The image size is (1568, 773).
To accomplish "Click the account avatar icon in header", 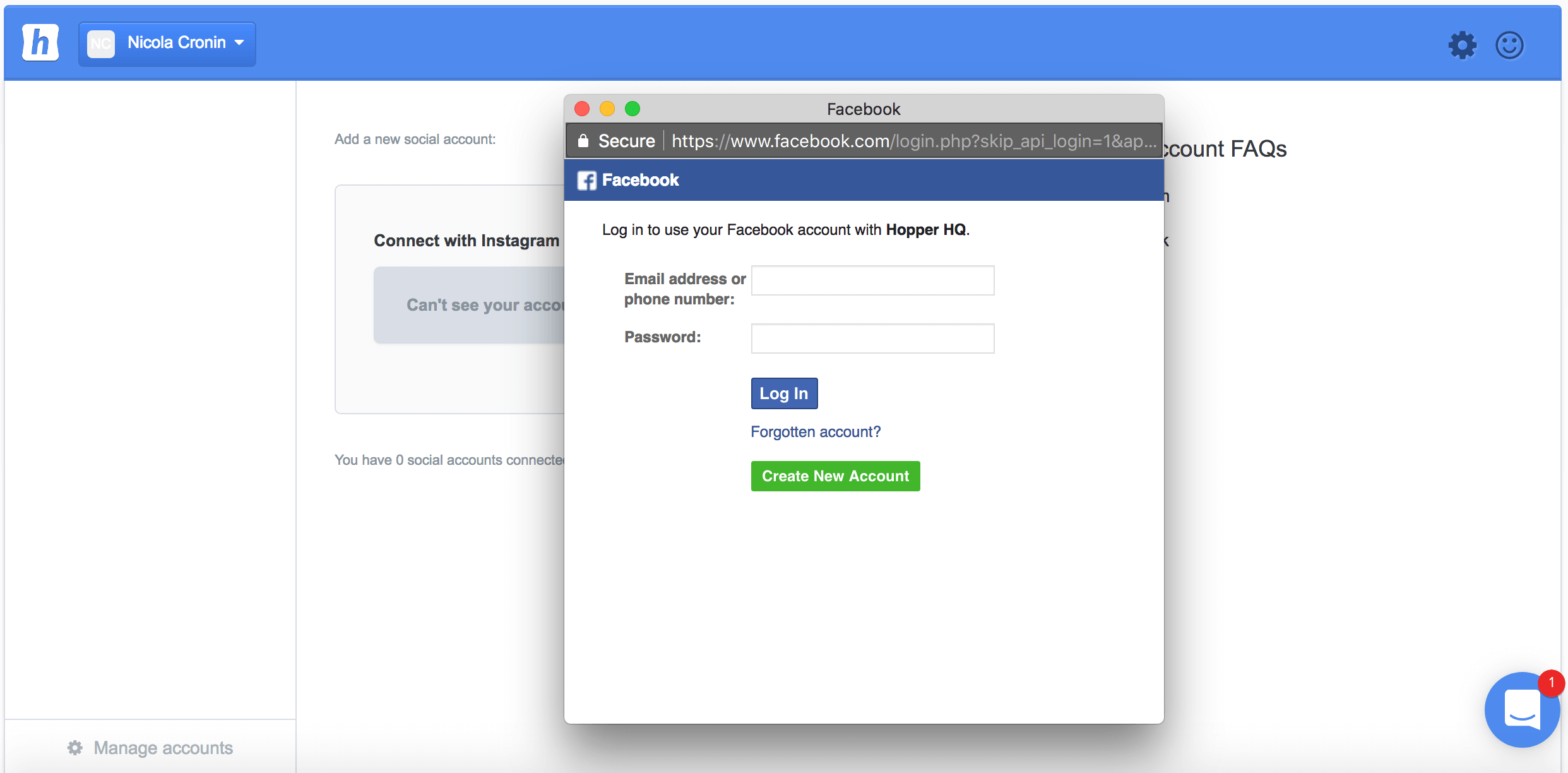I will [x=100, y=42].
